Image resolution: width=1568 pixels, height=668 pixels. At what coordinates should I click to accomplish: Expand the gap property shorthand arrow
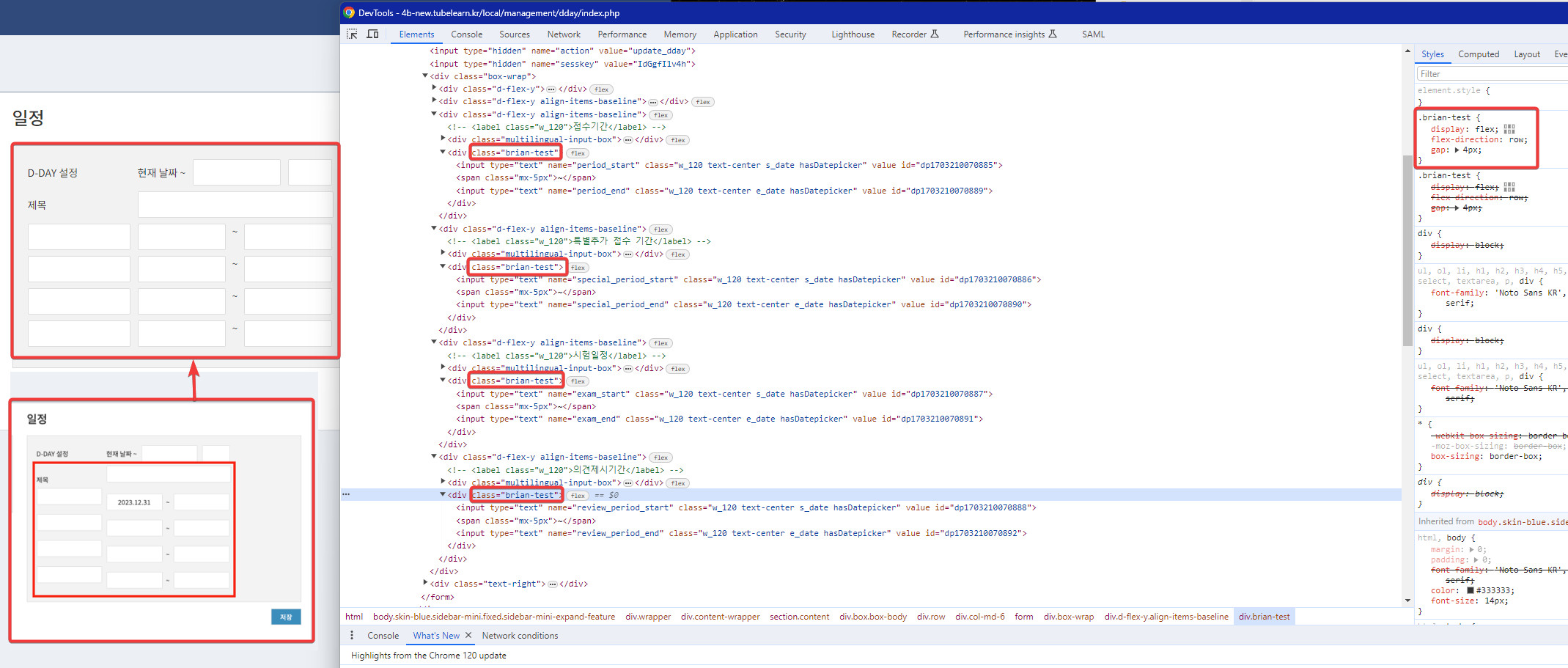point(1457,150)
